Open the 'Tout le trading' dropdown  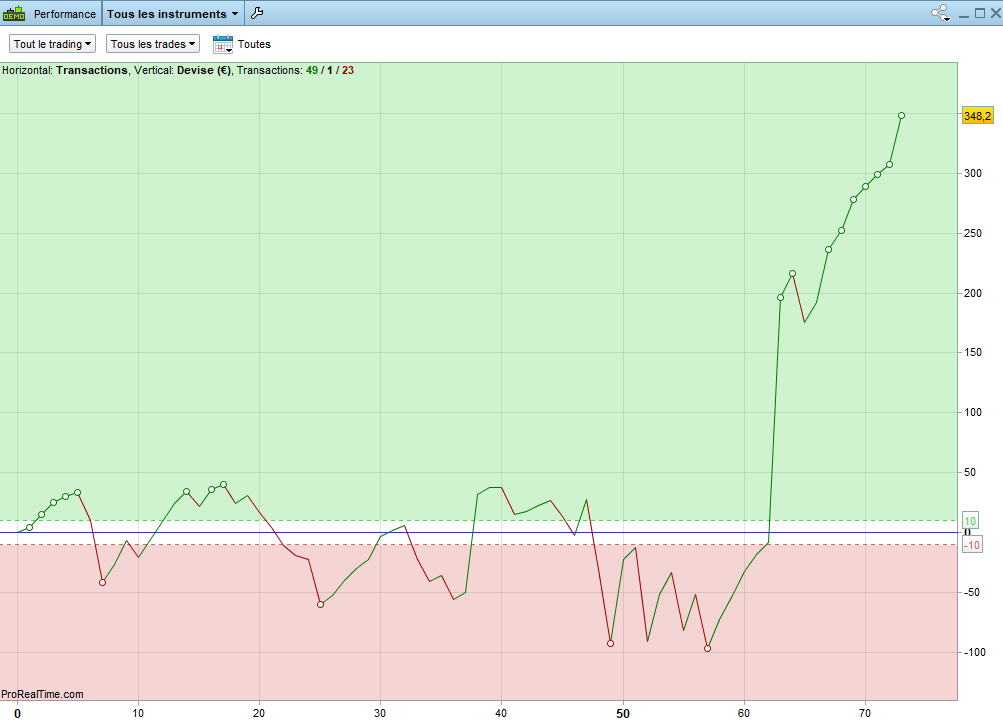tap(52, 44)
